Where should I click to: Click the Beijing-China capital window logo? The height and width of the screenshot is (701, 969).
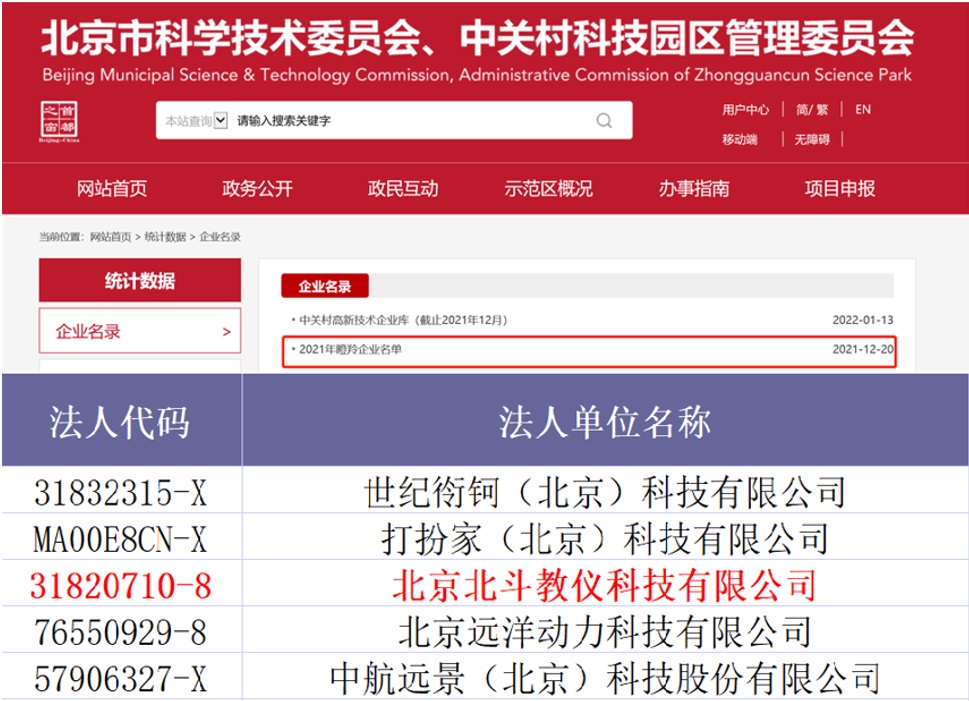(x=59, y=122)
